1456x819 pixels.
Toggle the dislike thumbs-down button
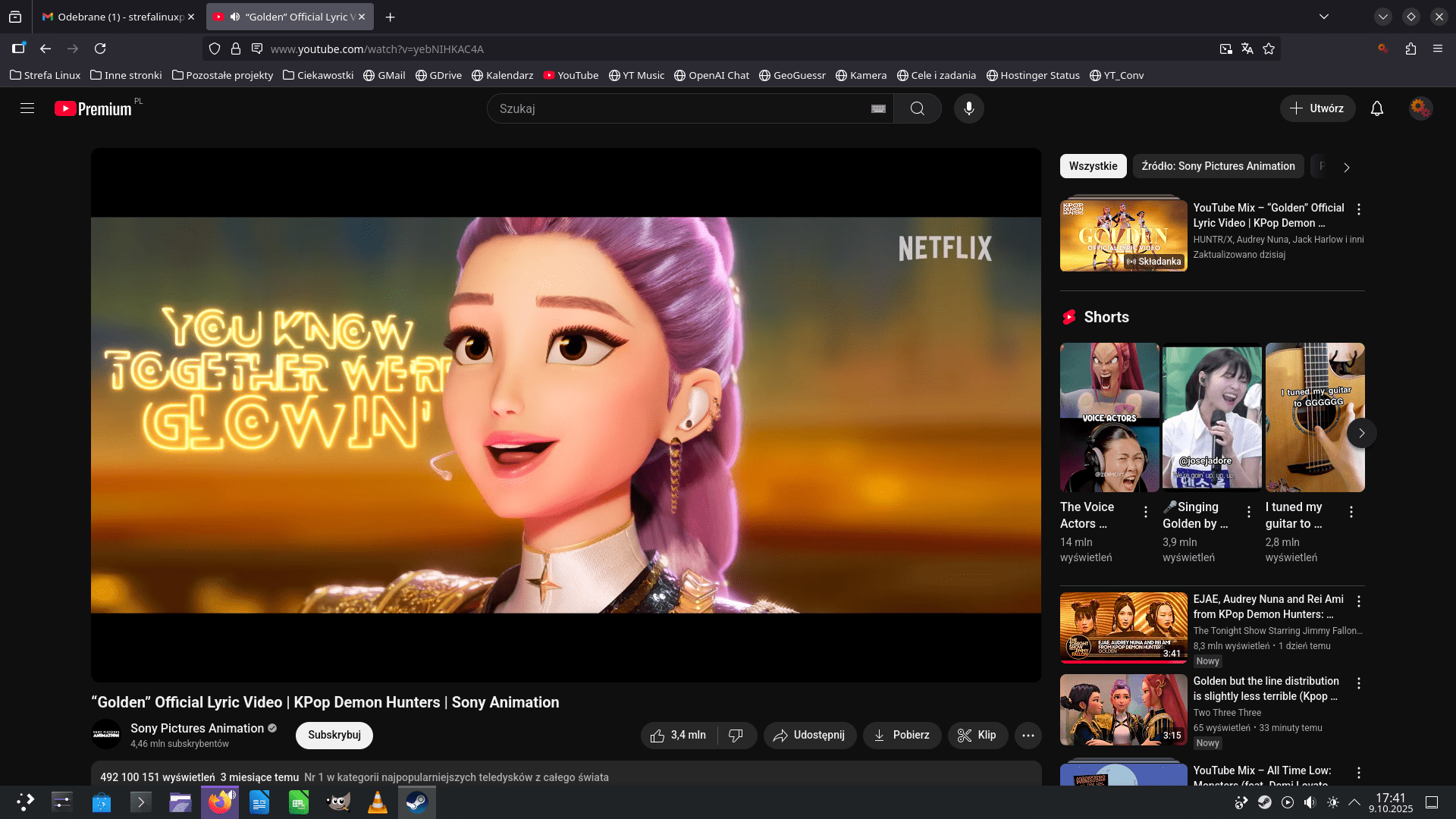[736, 735]
